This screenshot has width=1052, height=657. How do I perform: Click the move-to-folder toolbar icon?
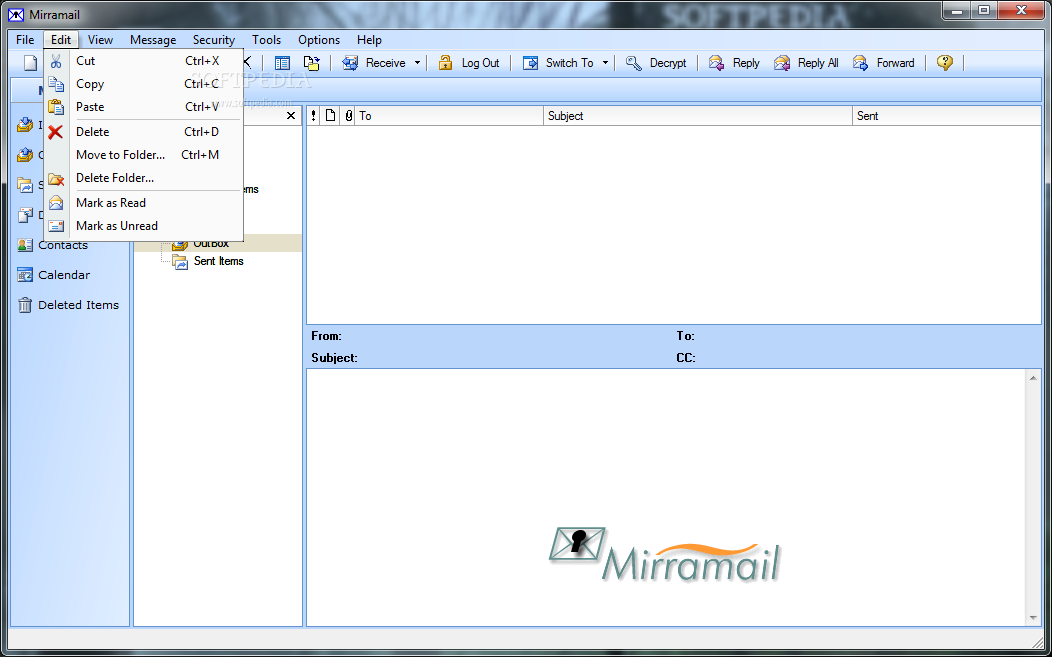coord(311,63)
